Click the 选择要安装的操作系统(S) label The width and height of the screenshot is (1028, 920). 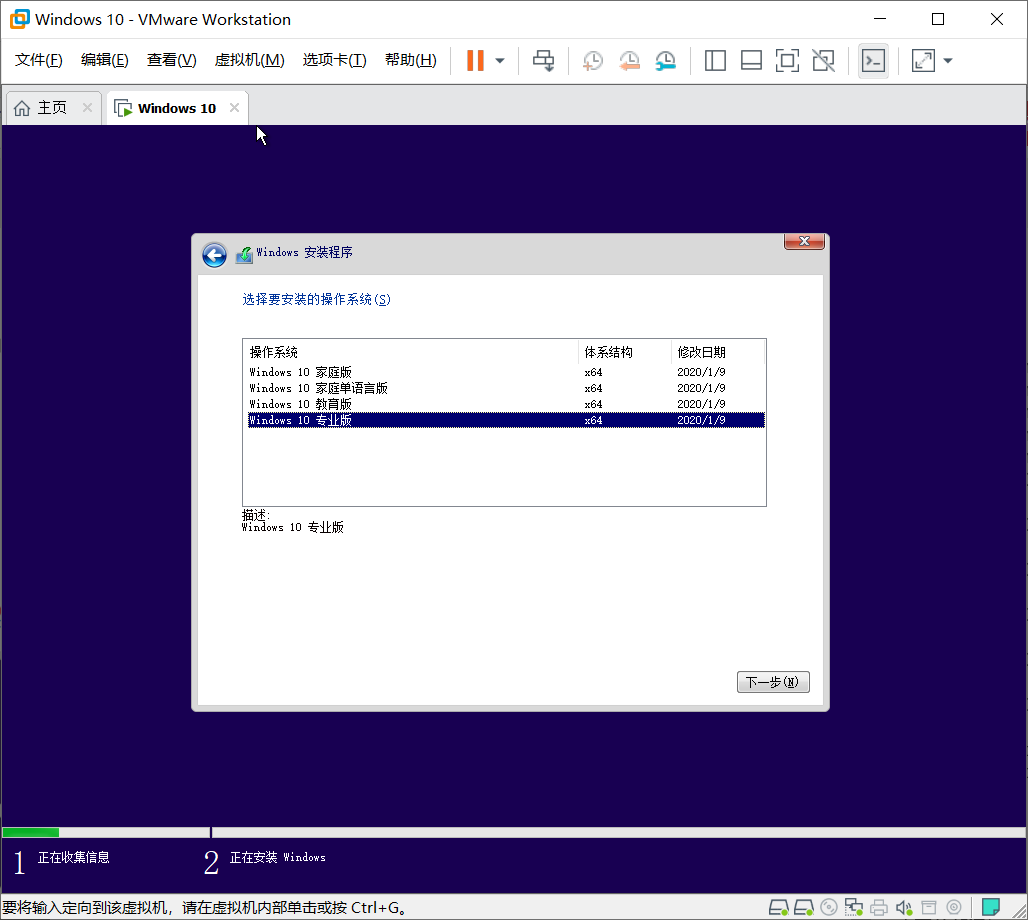pyautogui.click(x=317, y=299)
